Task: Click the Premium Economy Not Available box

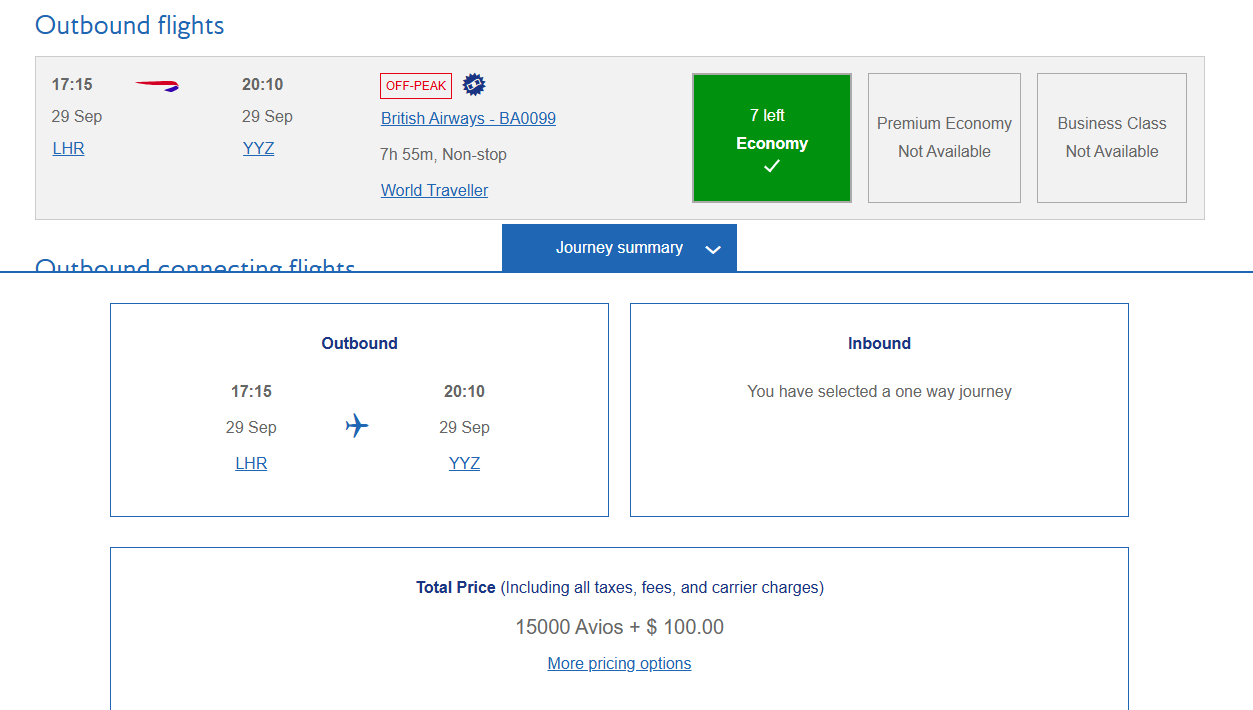Action: (x=944, y=138)
